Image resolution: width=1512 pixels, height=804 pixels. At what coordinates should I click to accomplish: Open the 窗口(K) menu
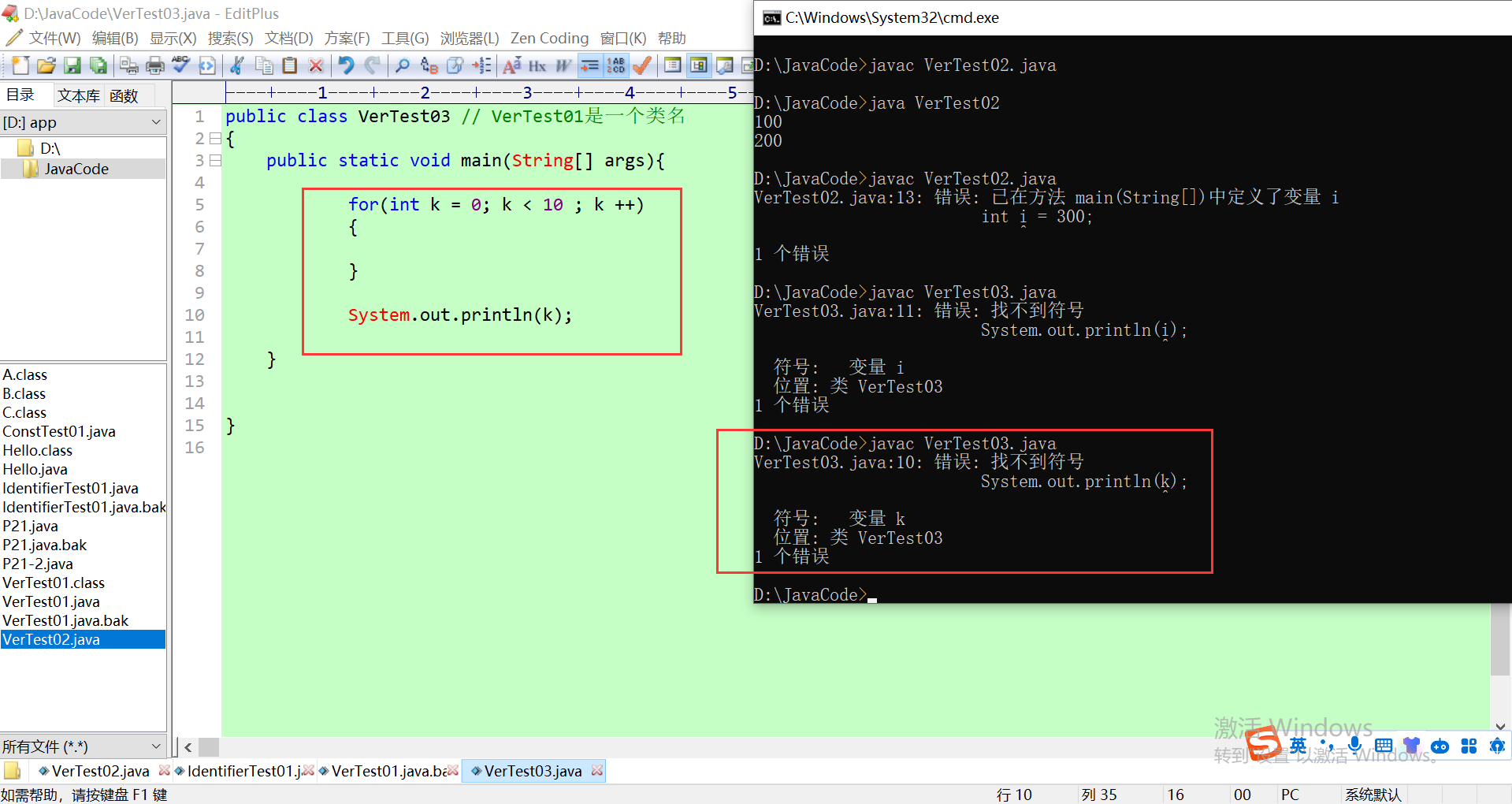(x=623, y=38)
